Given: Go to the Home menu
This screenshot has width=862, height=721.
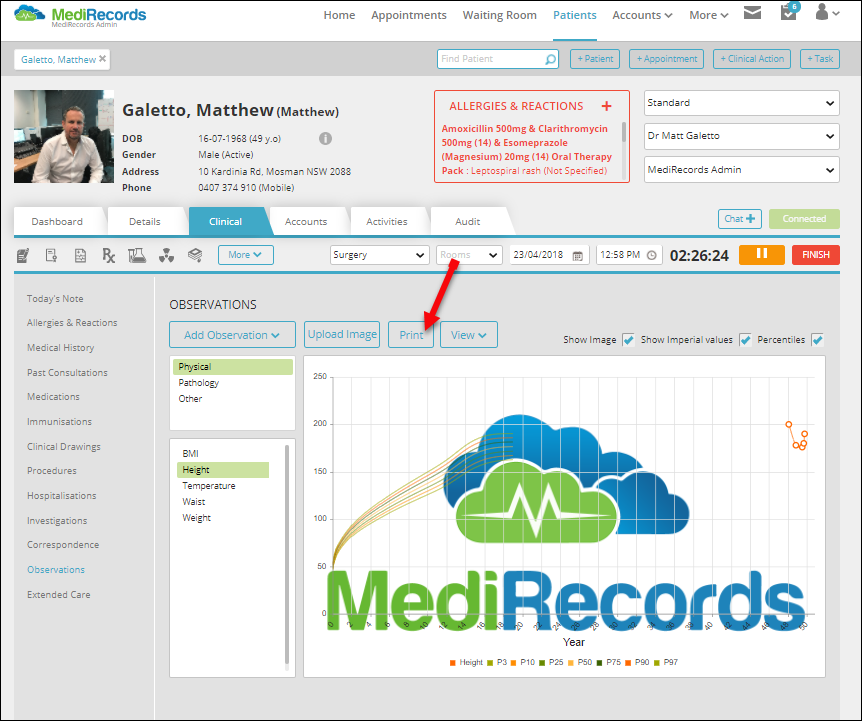Looking at the screenshot, I should (339, 15).
